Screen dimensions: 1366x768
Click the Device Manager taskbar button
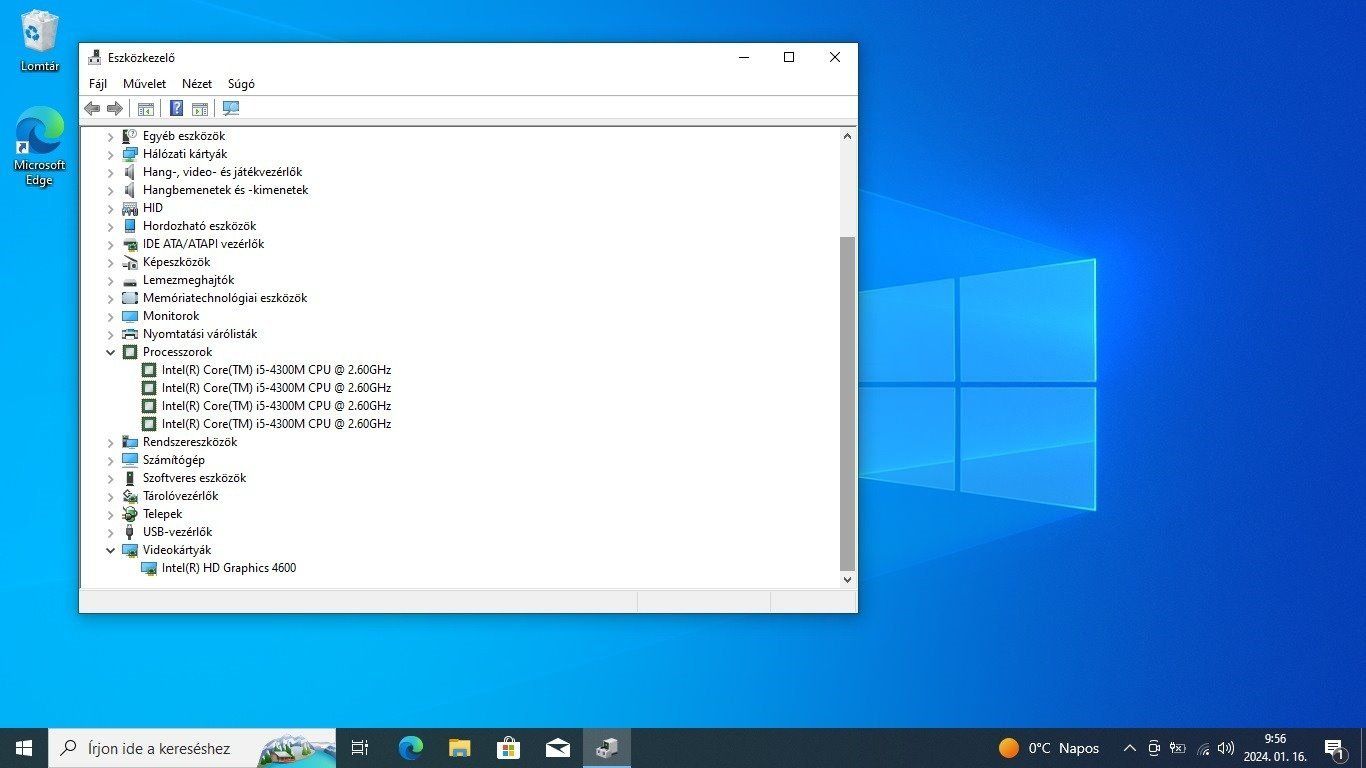tap(606, 748)
